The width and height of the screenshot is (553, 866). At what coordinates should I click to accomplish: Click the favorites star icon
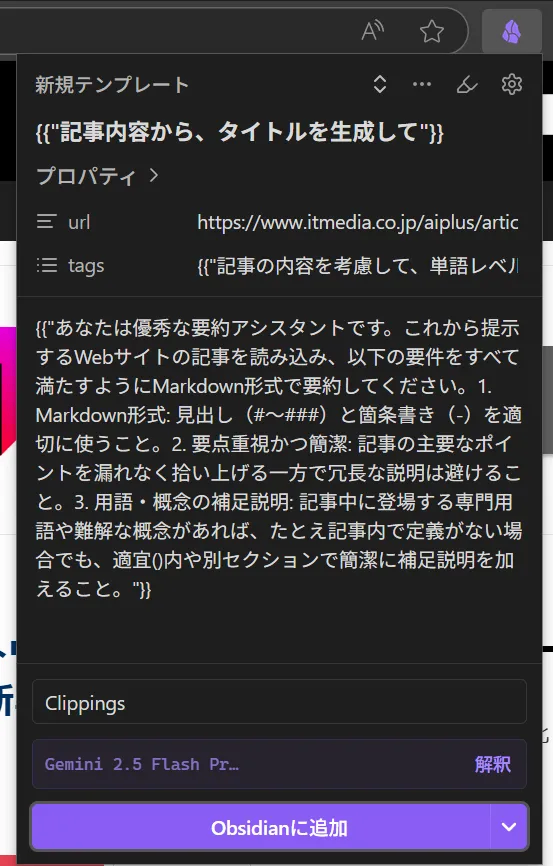(x=431, y=31)
